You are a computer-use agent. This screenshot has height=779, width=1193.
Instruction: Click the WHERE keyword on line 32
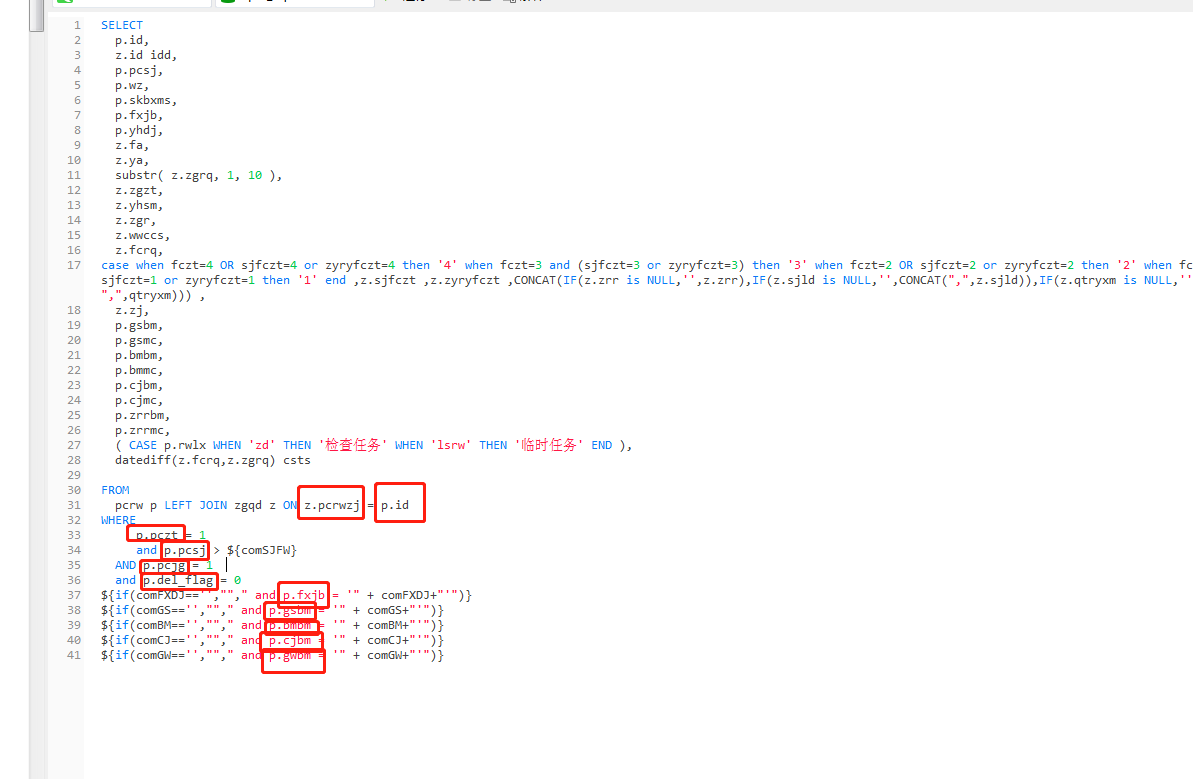pyautogui.click(x=118, y=520)
